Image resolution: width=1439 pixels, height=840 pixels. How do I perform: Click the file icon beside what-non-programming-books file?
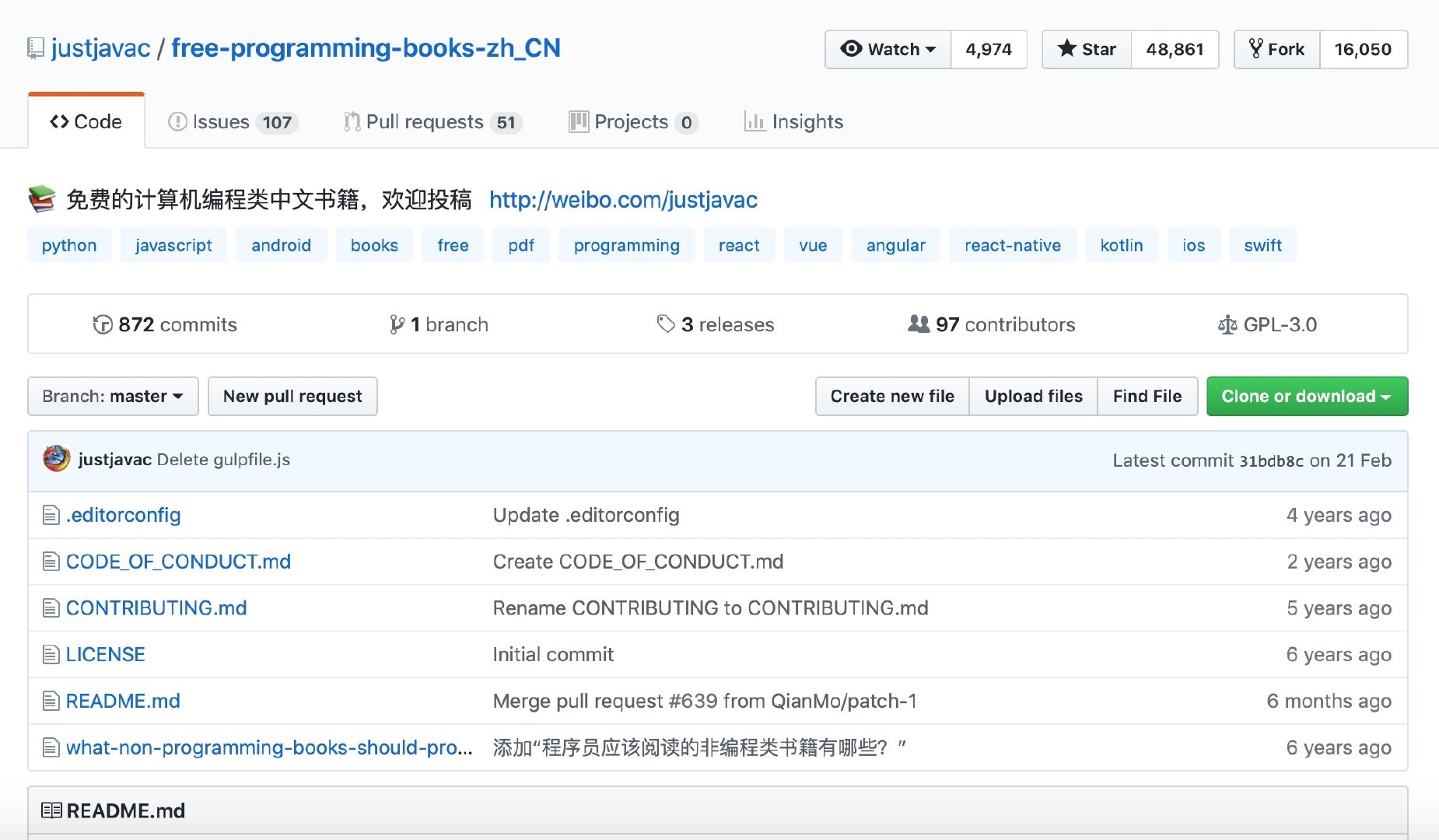(x=51, y=747)
